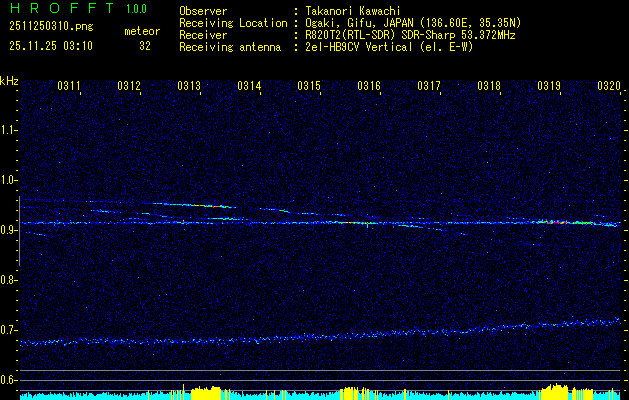Click the meteor count value 32
The image size is (629, 400).
(x=145, y=46)
